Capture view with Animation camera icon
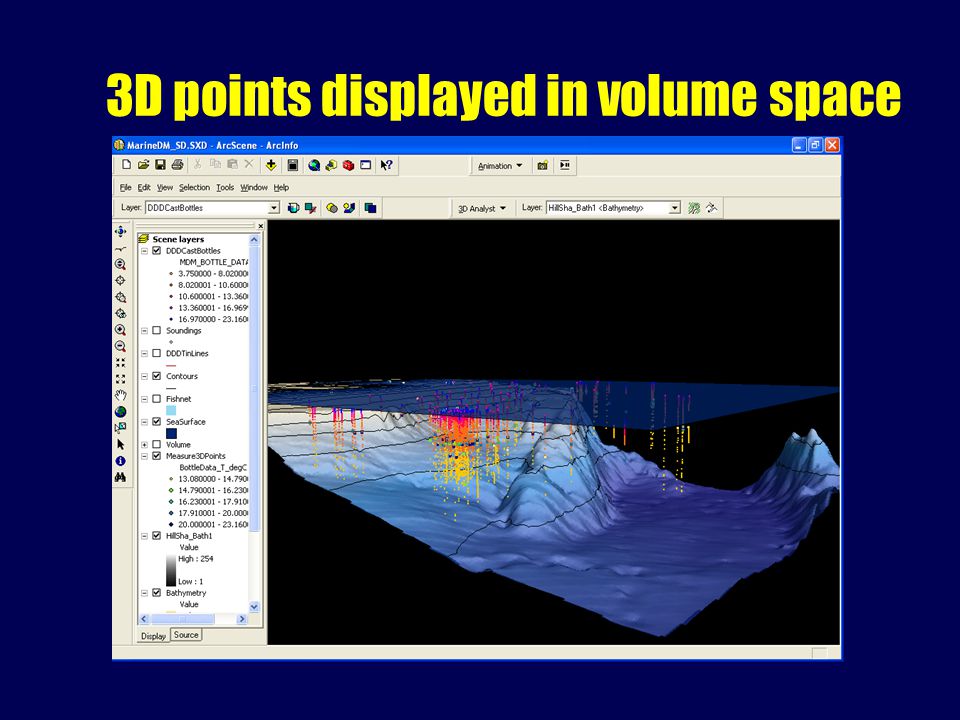Viewport: 960px width, 720px height. click(x=542, y=165)
